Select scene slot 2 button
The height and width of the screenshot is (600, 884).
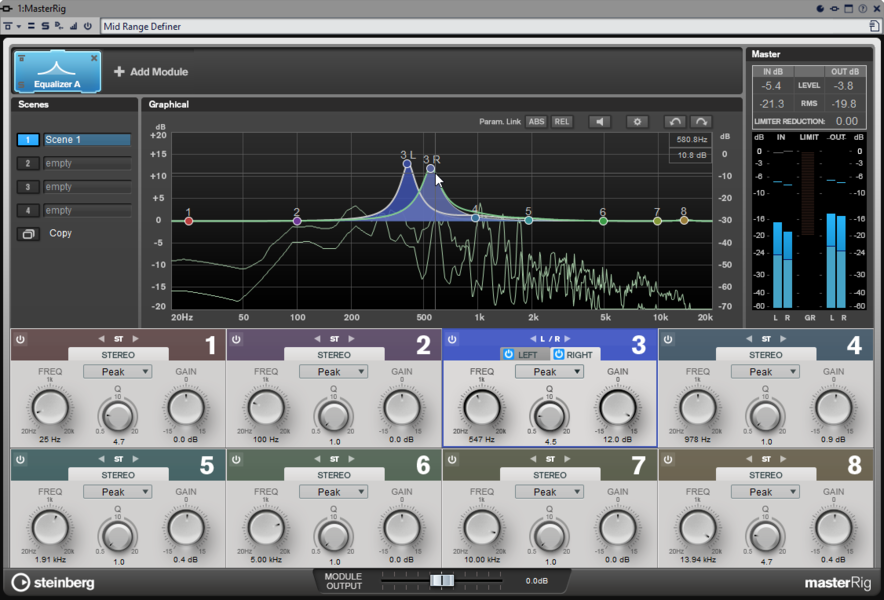click(28, 164)
